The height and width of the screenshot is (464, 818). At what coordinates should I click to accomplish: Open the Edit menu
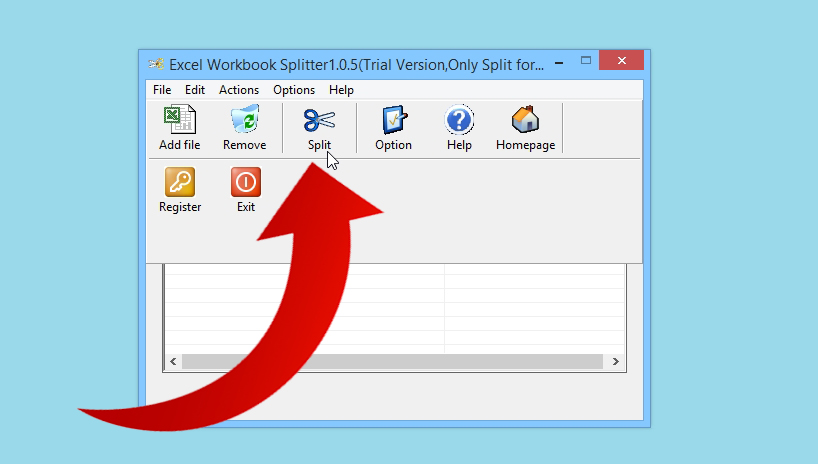(x=195, y=90)
